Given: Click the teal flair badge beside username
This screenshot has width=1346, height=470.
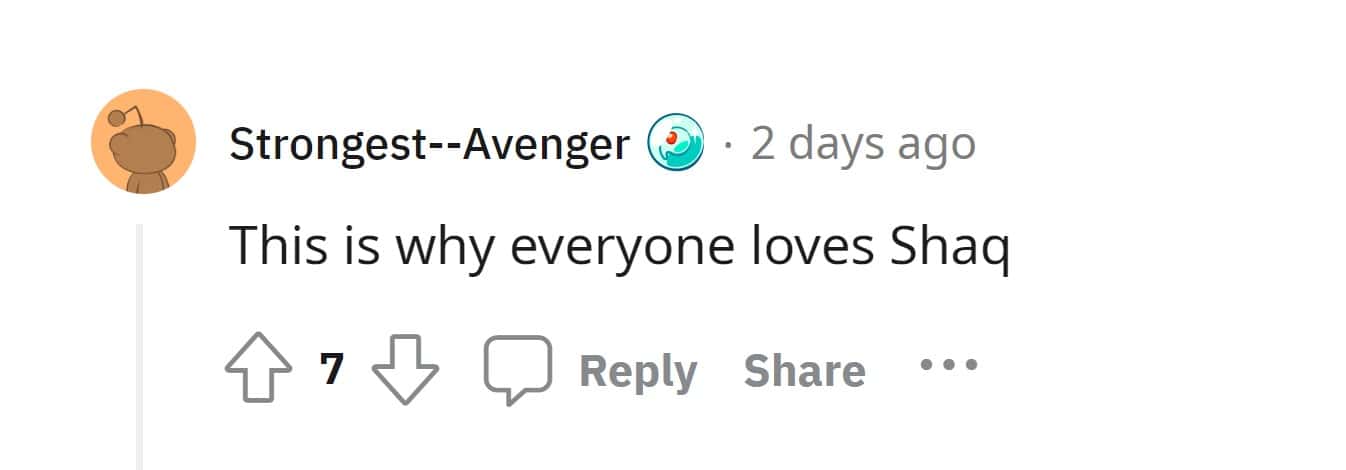Looking at the screenshot, I should point(676,143).
